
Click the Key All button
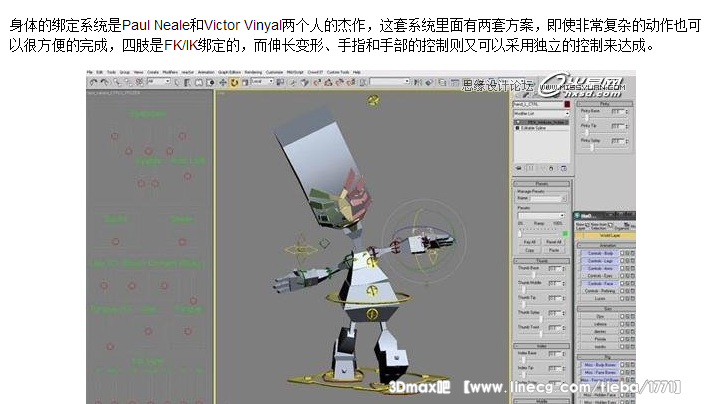[531, 242]
